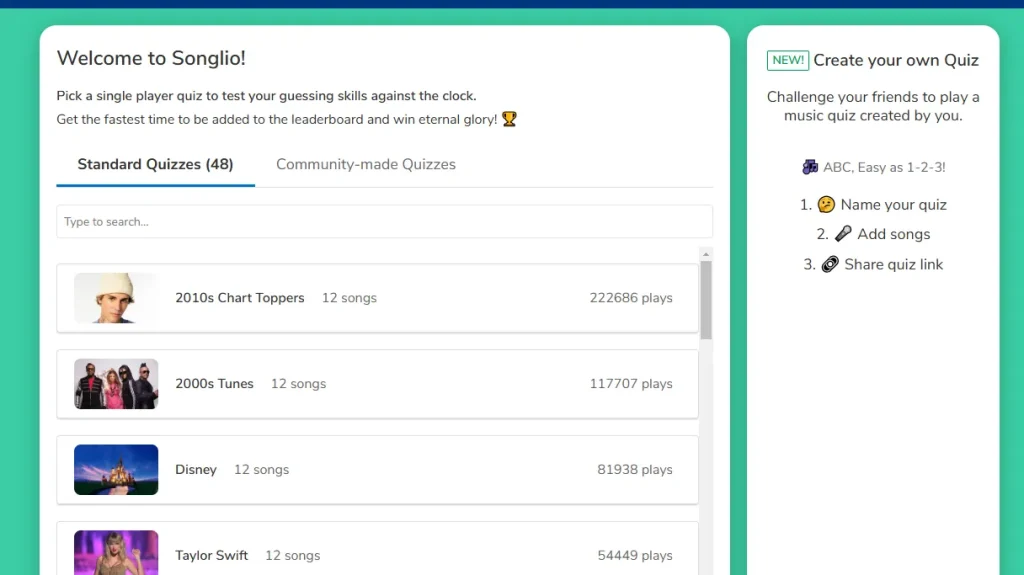Select the Taylor Swift thumbnail image
The image size is (1024, 575).
(x=116, y=552)
